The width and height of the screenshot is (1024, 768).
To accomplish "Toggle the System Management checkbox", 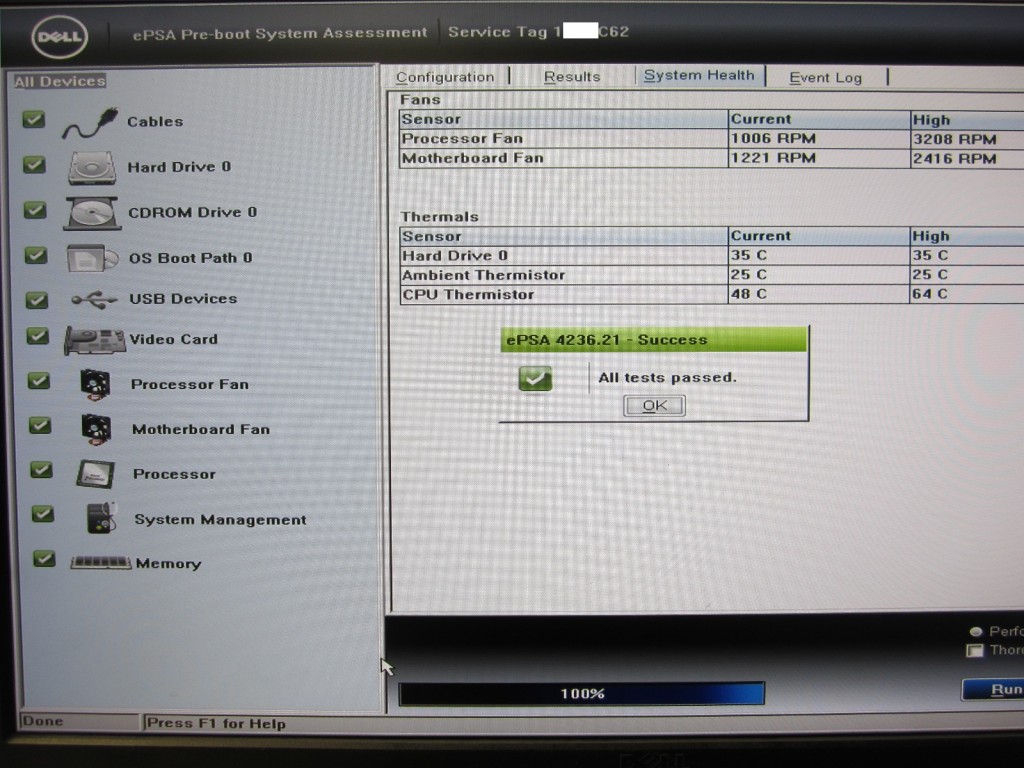I will (x=42, y=514).
